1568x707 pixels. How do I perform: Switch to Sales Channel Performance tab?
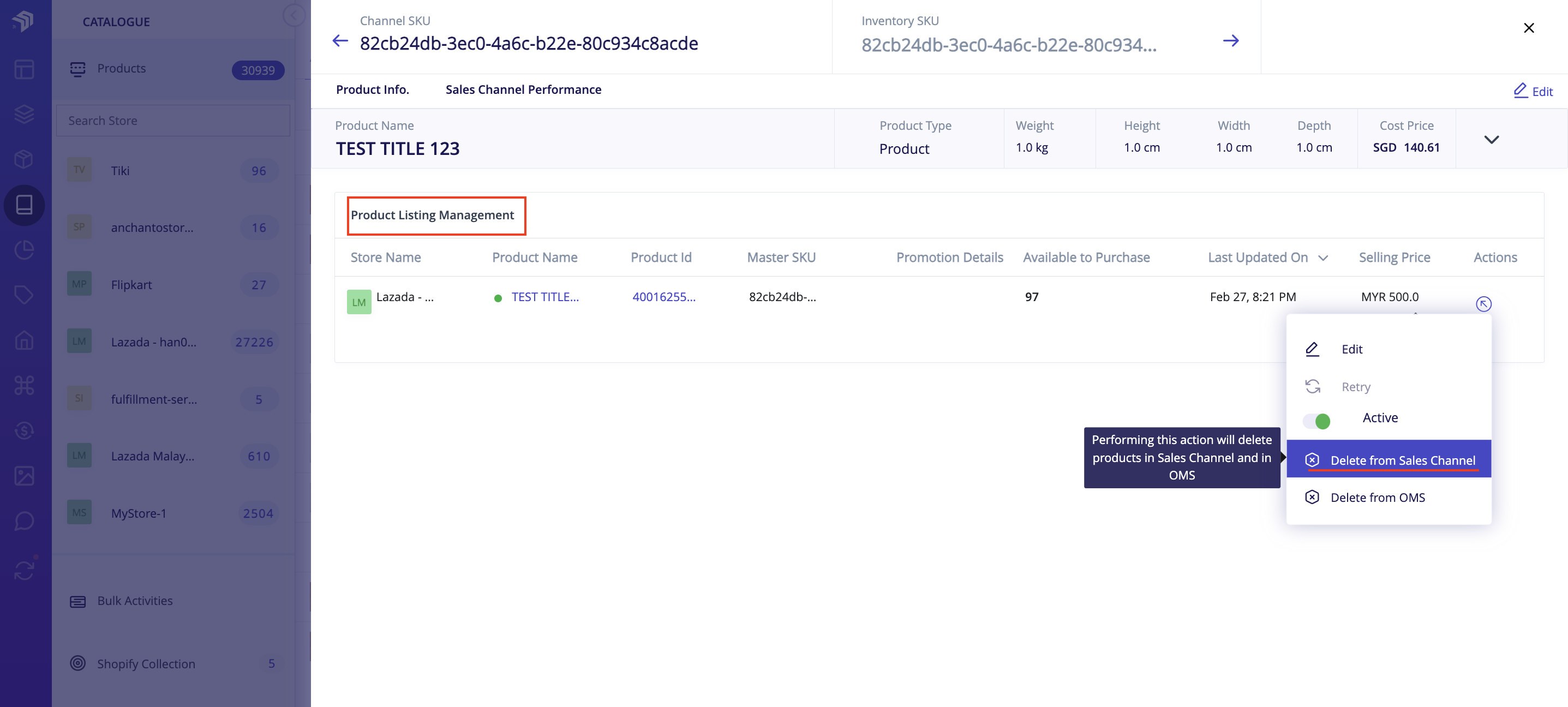click(x=523, y=89)
